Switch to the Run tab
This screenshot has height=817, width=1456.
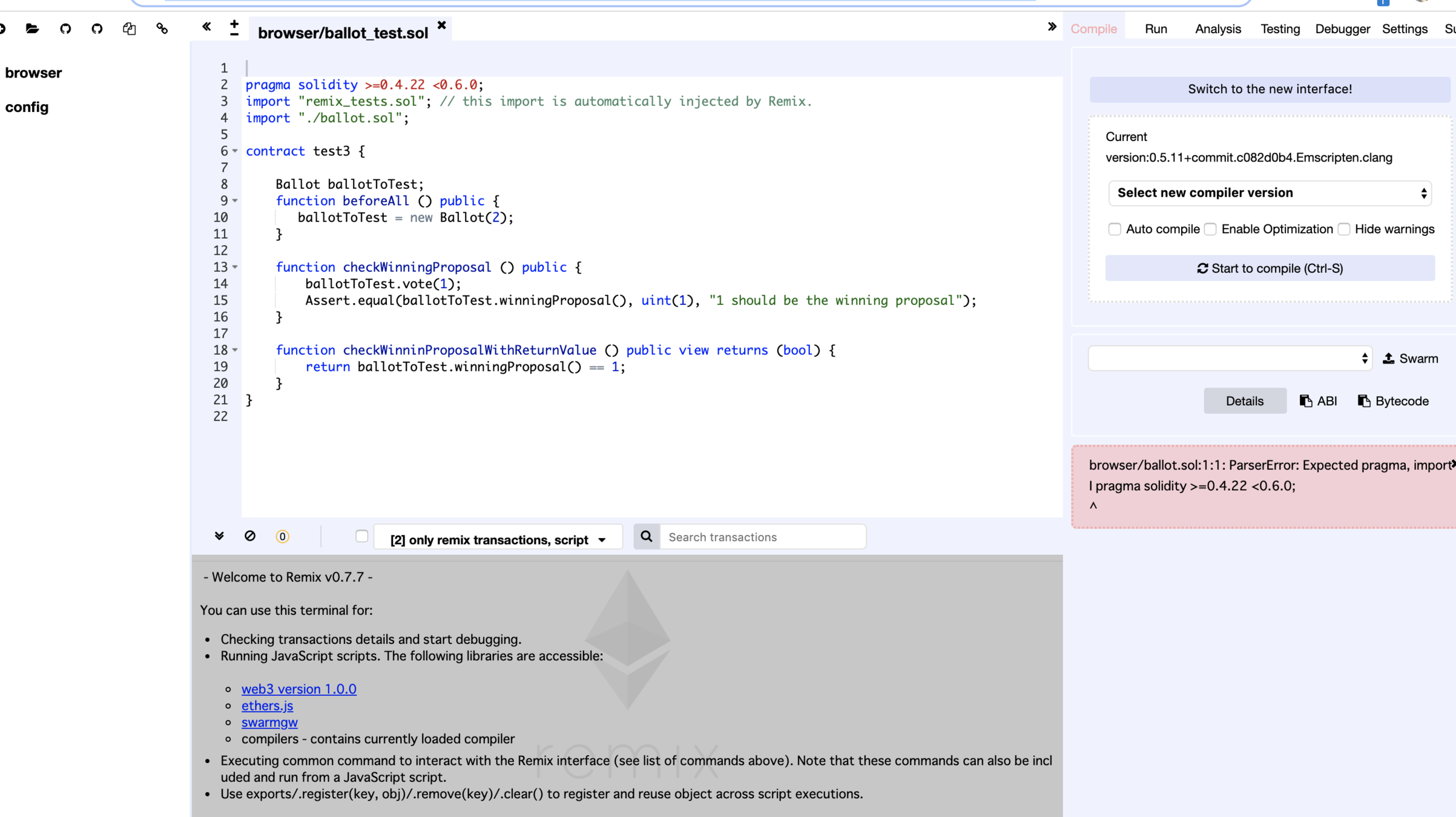click(1155, 29)
